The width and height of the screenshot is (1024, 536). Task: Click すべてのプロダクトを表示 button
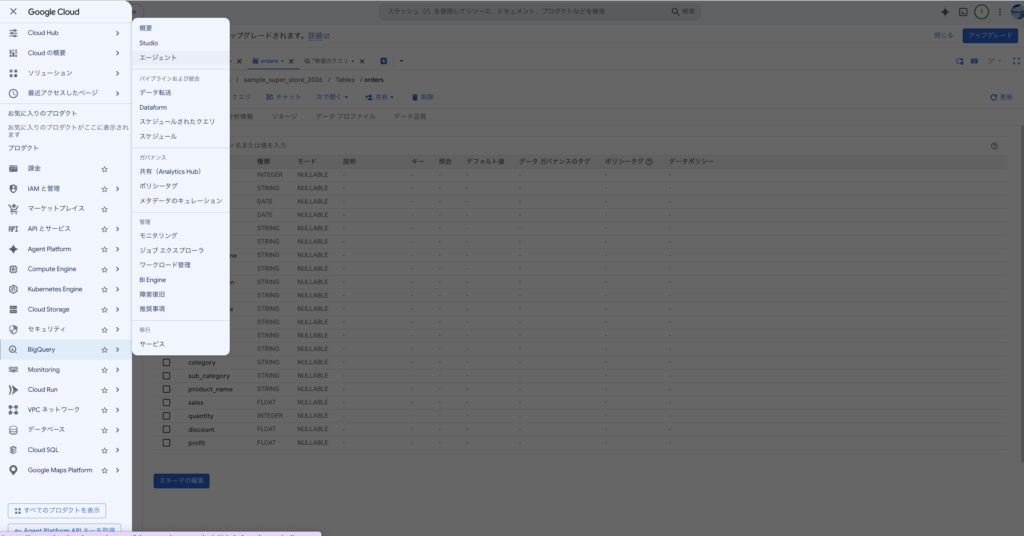[57, 511]
